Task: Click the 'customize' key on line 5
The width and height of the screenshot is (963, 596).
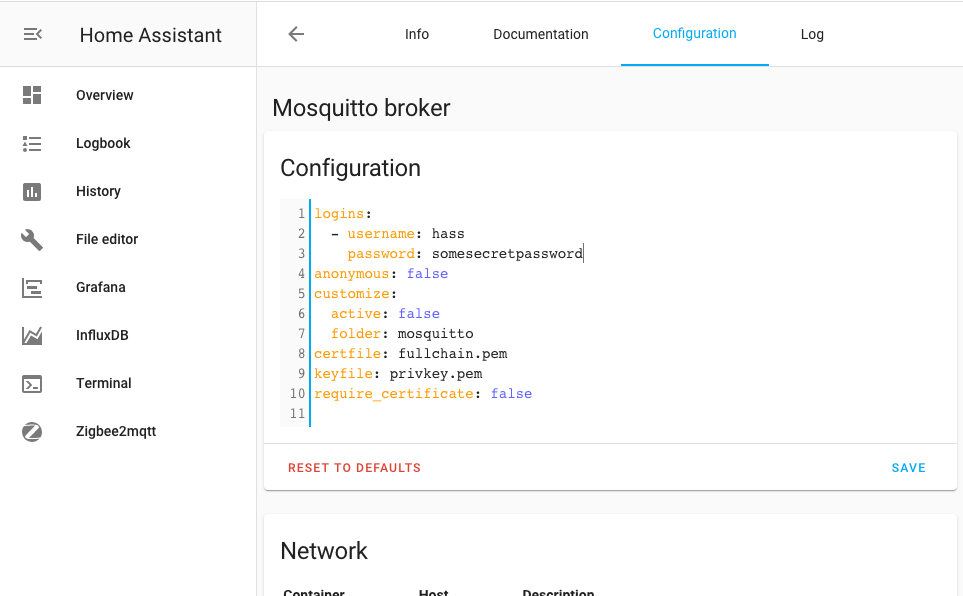Action: tap(352, 294)
